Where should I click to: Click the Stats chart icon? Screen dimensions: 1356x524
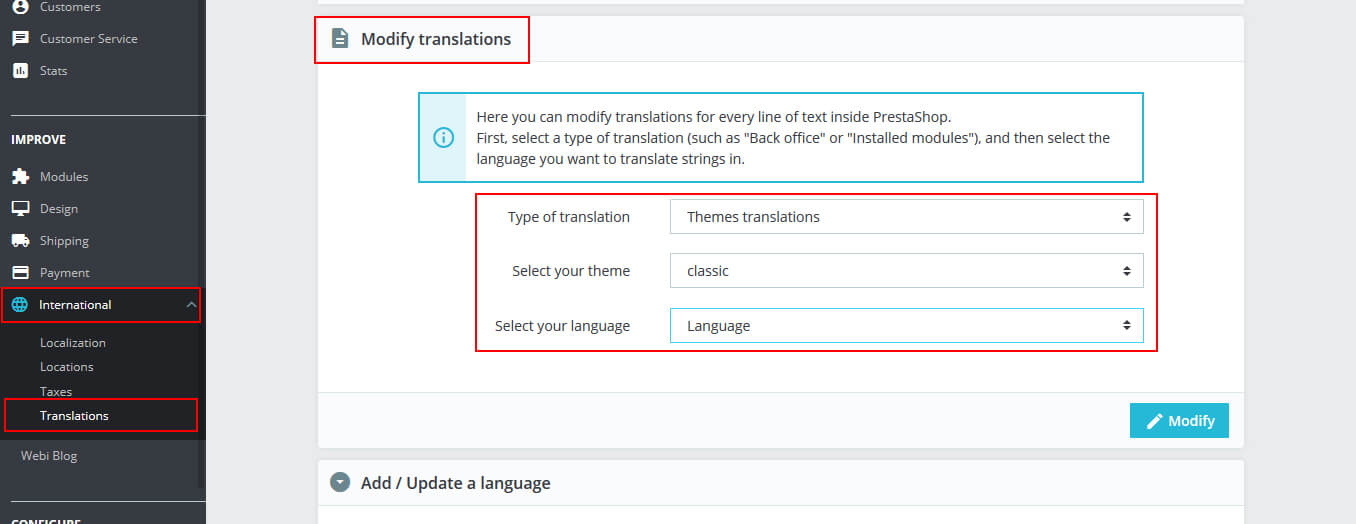point(20,71)
